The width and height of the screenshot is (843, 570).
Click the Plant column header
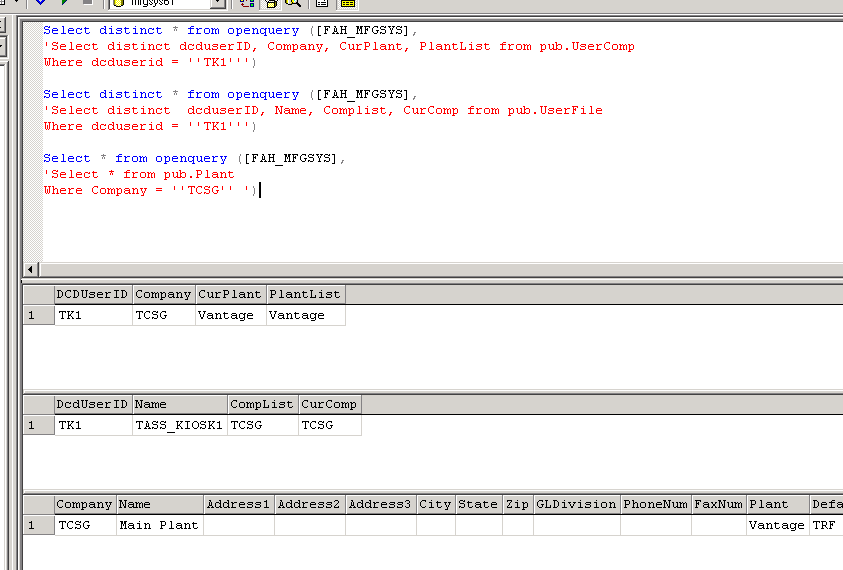(778, 504)
